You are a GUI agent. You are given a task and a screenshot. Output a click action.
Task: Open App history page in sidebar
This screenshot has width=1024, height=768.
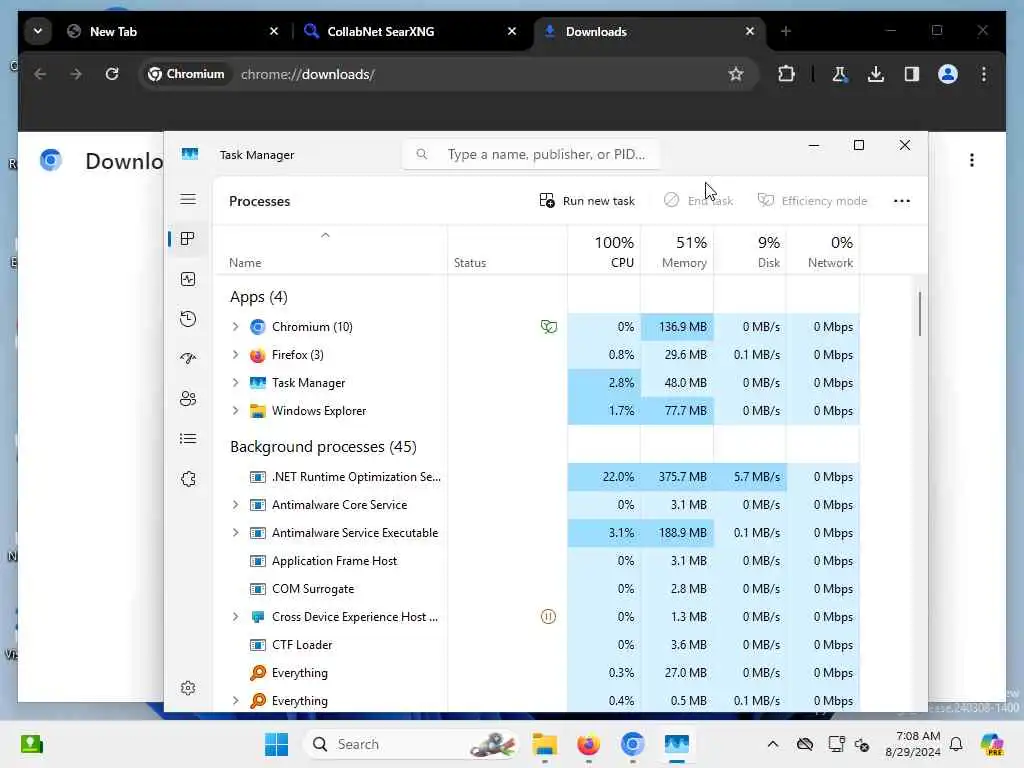click(188, 319)
